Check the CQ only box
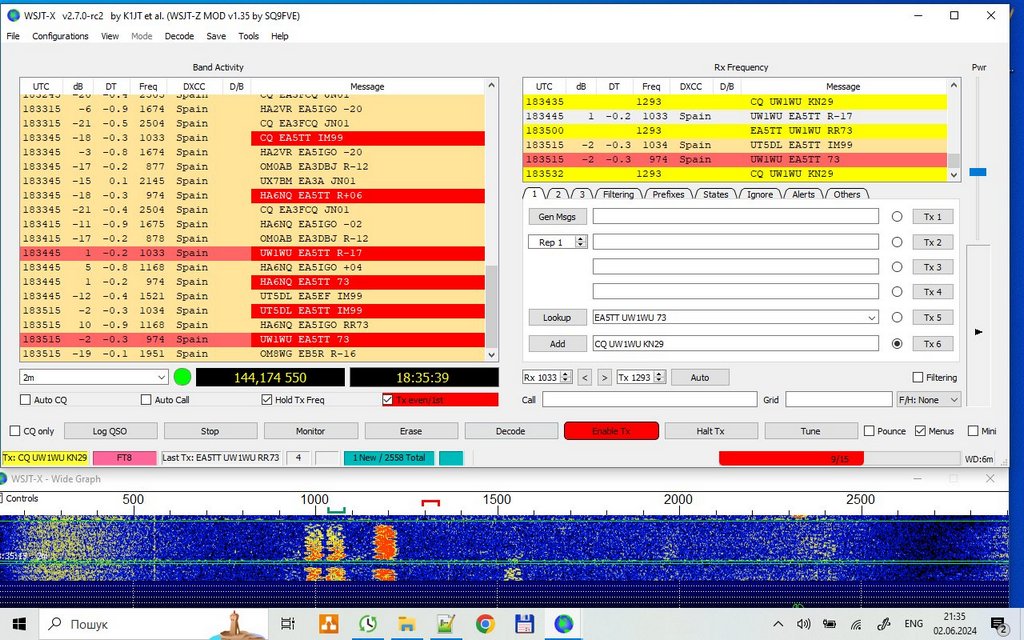This screenshot has width=1024, height=640. (15, 431)
